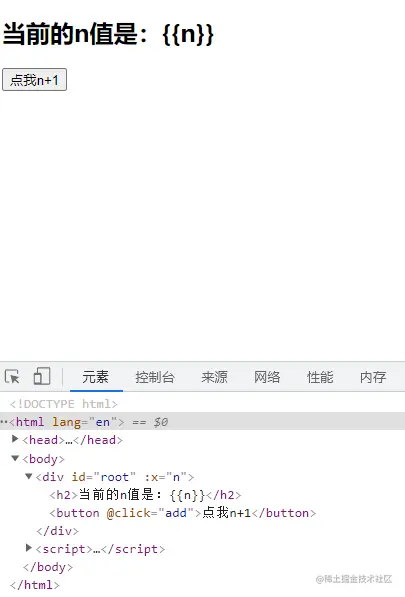Click the 点我n+1 button
Image resolution: width=405 pixels, height=597 pixels.
pos(34,80)
